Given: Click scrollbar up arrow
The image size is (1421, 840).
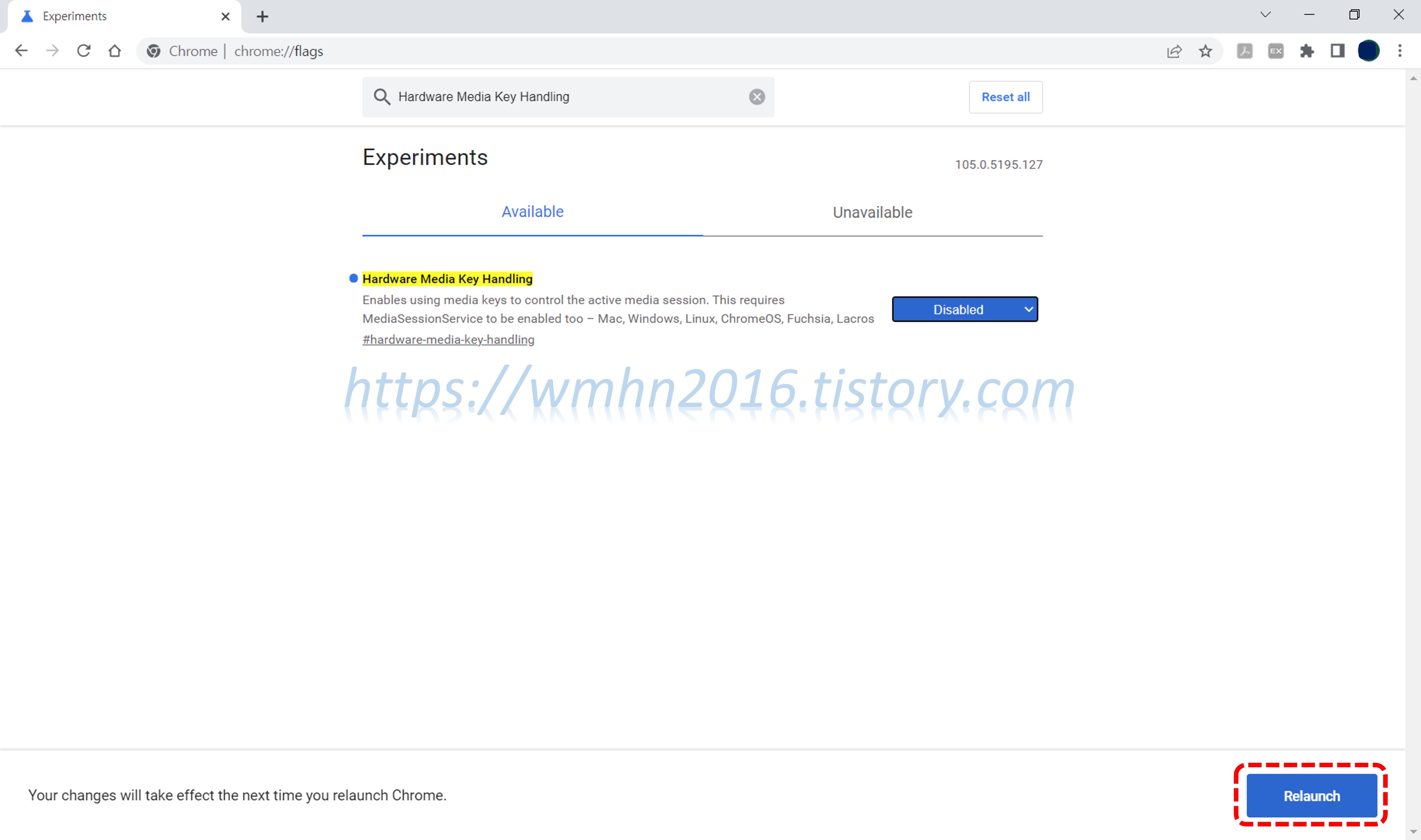Looking at the screenshot, I should (1413, 79).
